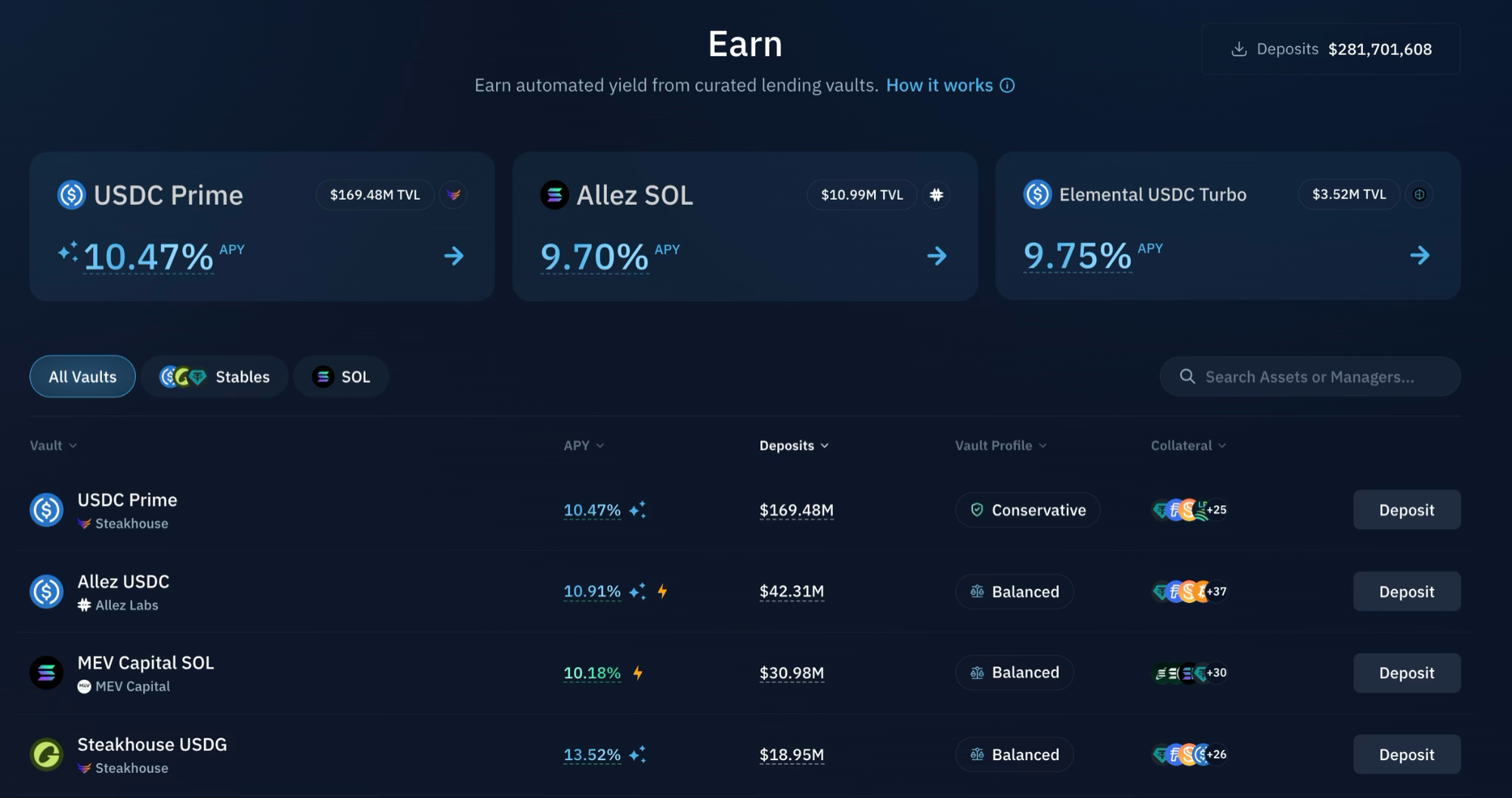
Task: Expand the Collateral column filter
Action: tap(1188, 446)
